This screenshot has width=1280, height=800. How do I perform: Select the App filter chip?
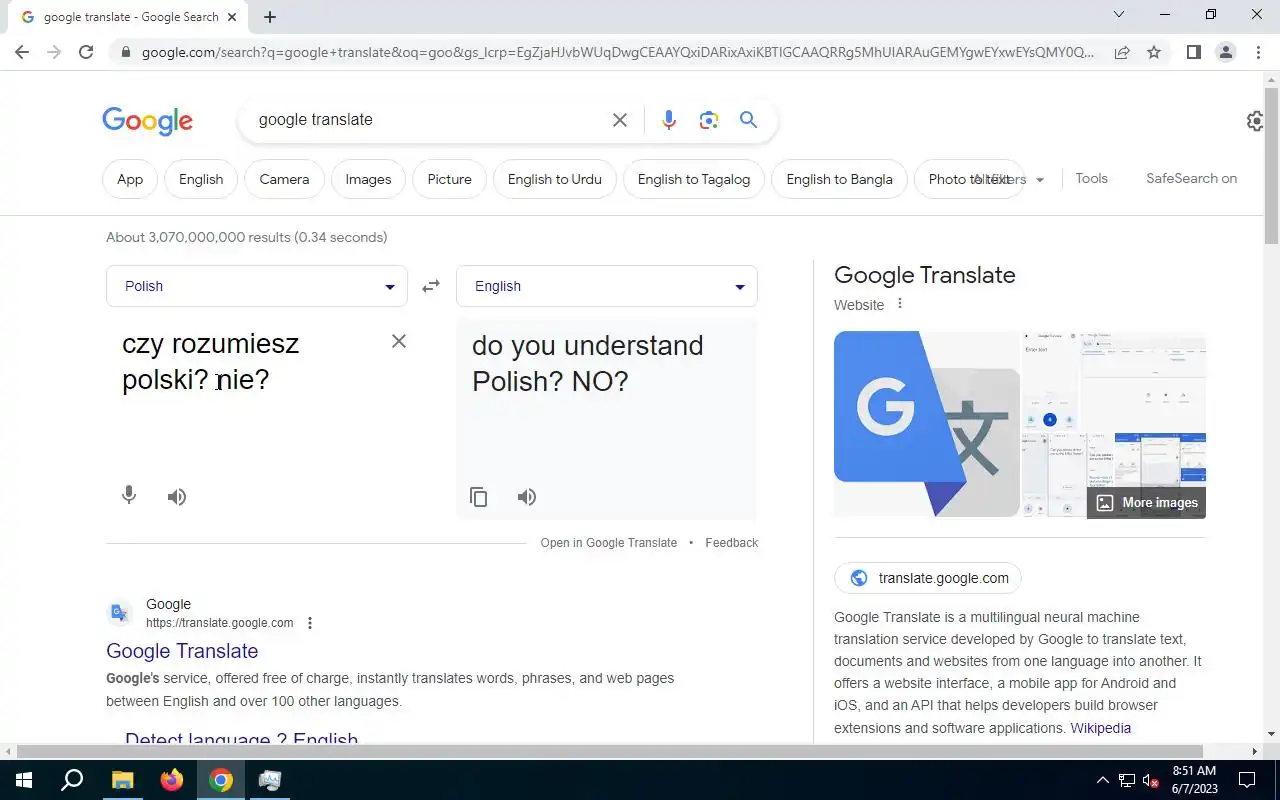click(130, 179)
